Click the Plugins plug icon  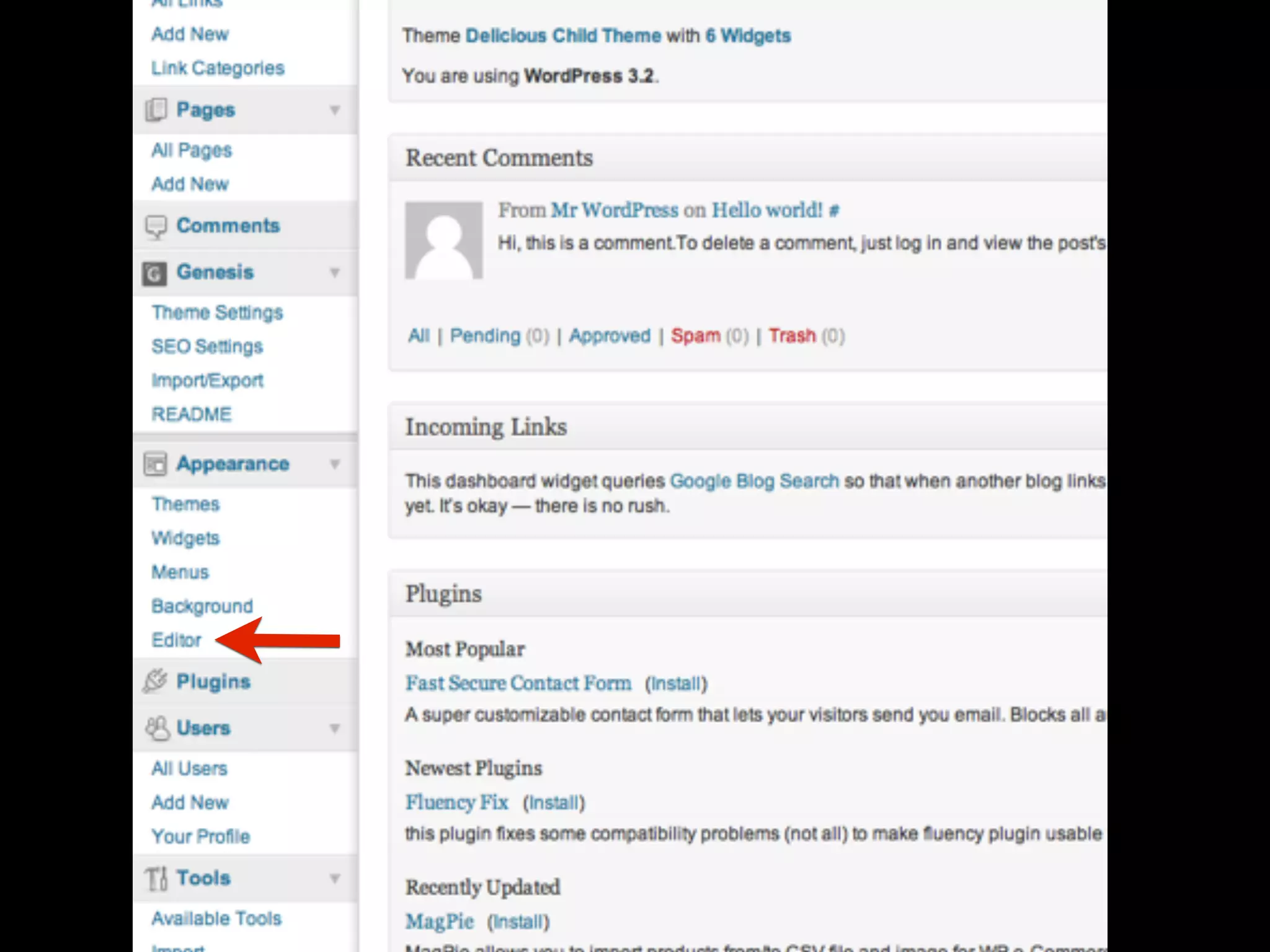[x=155, y=681]
